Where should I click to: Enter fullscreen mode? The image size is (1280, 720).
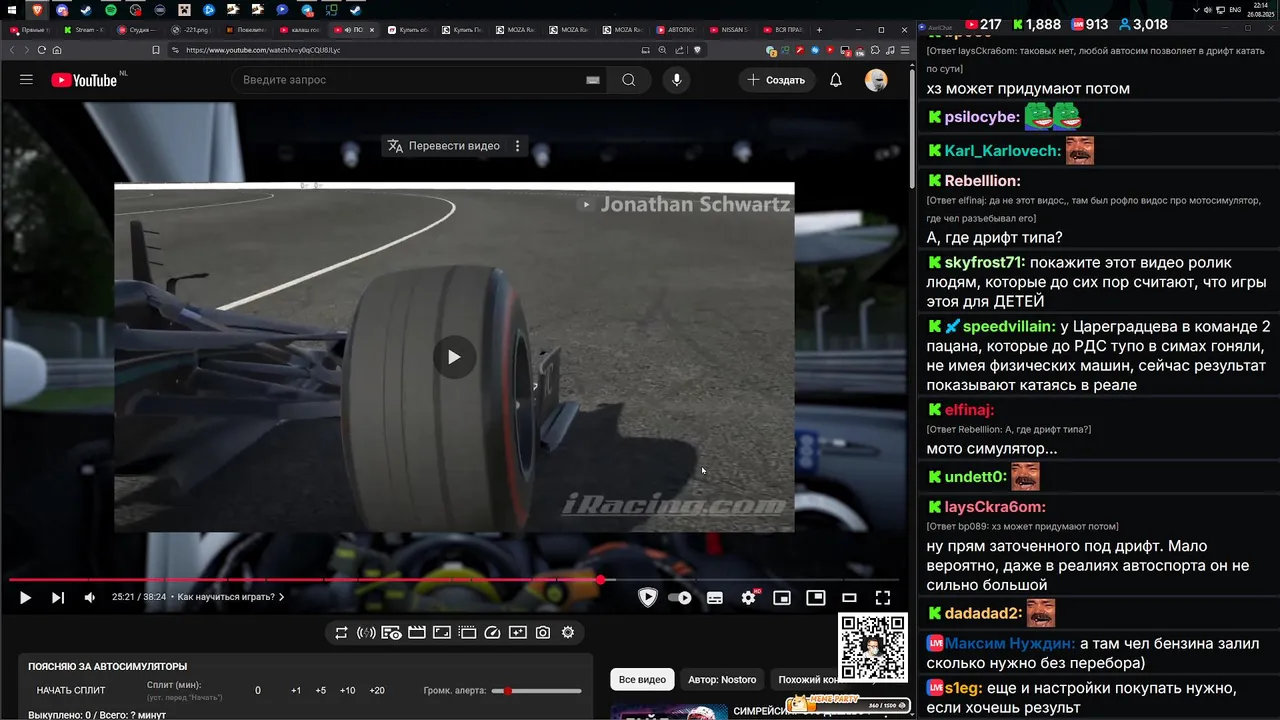(883, 598)
